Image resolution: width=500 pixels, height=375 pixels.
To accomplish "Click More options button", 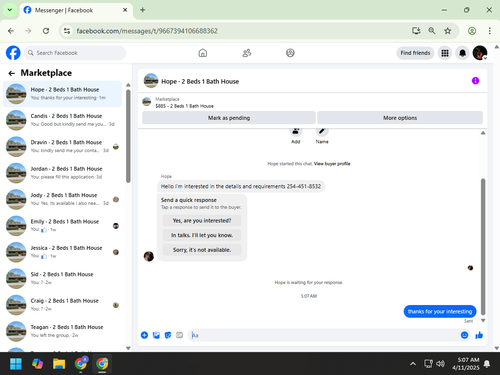I will pyautogui.click(x=400, y=118).
